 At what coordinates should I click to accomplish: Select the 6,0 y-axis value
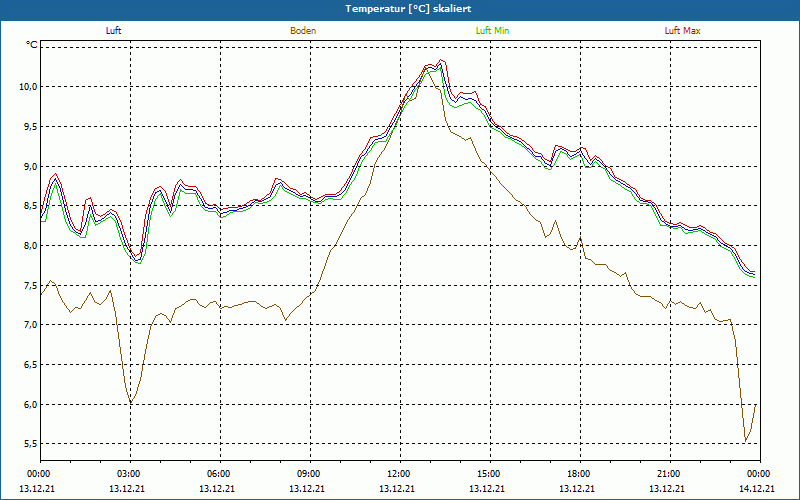point(30,404)
